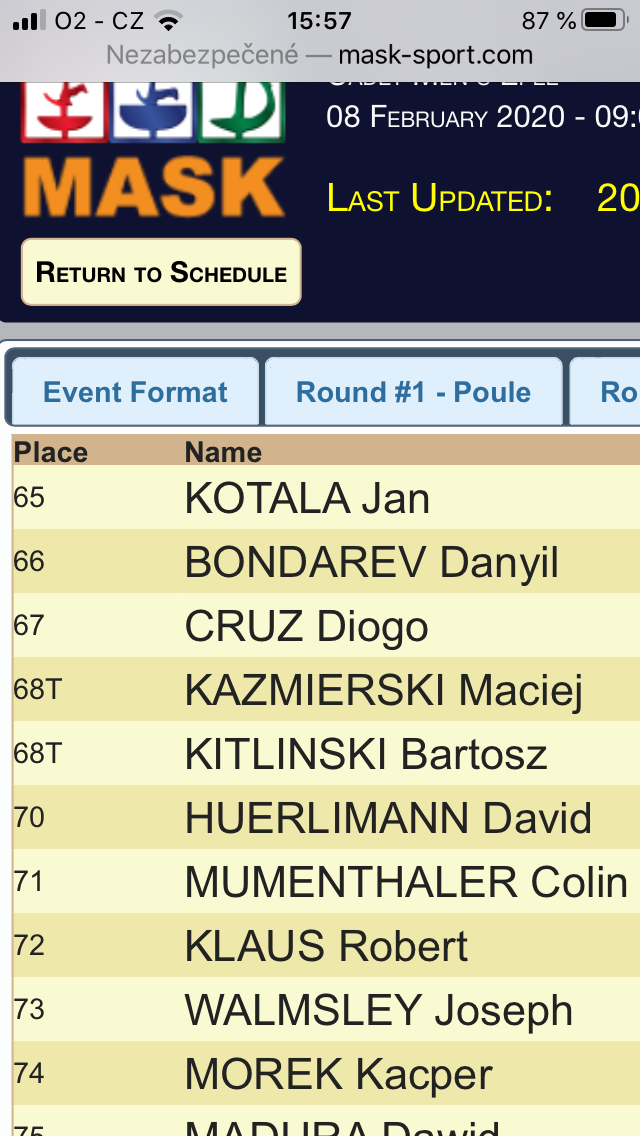Tap the orange MASK logo text
The image size is (640, 1136).
click(153, 187)
